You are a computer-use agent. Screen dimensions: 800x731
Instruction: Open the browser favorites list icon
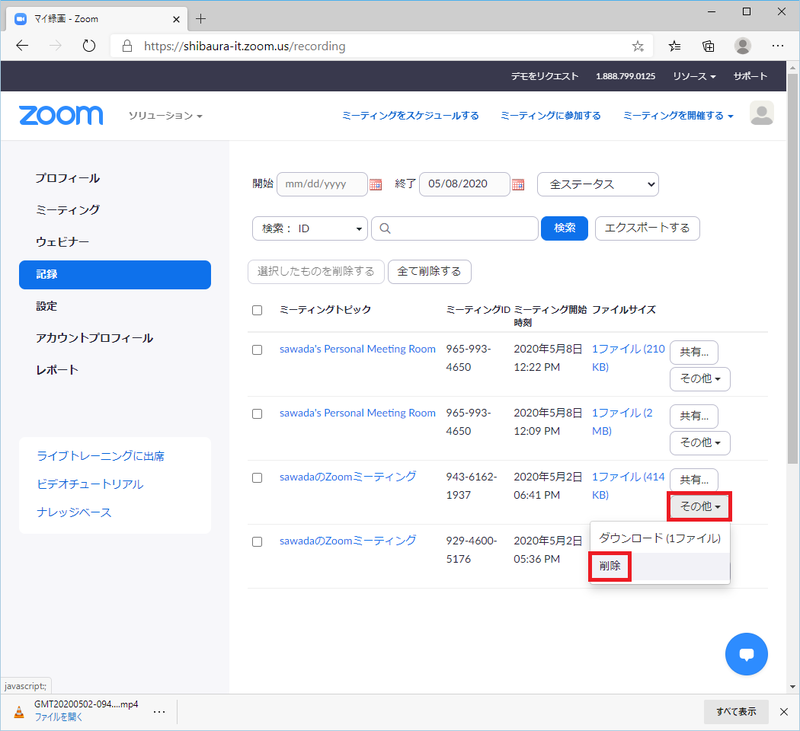coord(674,46)
